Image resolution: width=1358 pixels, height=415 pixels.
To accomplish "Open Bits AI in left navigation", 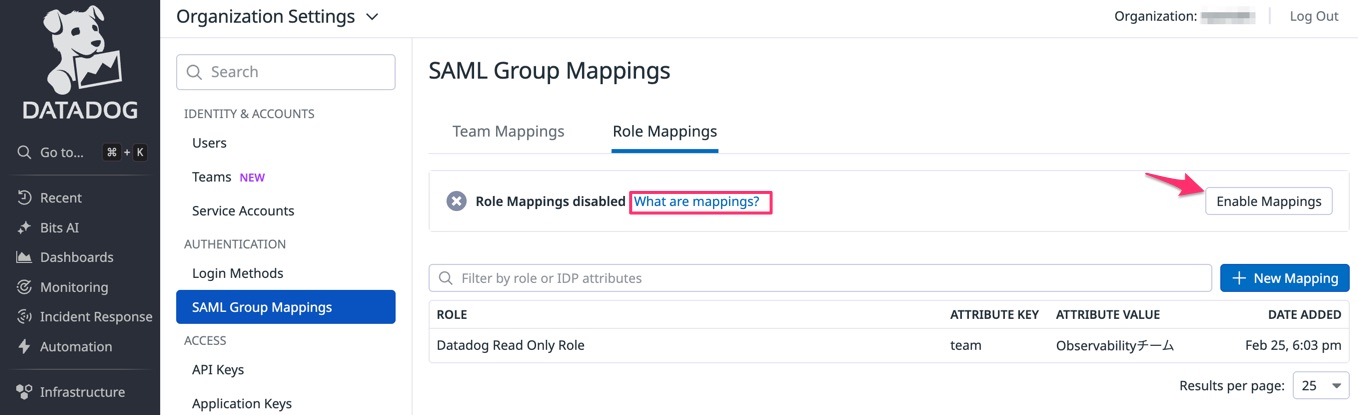I will (x=59, y=228).
